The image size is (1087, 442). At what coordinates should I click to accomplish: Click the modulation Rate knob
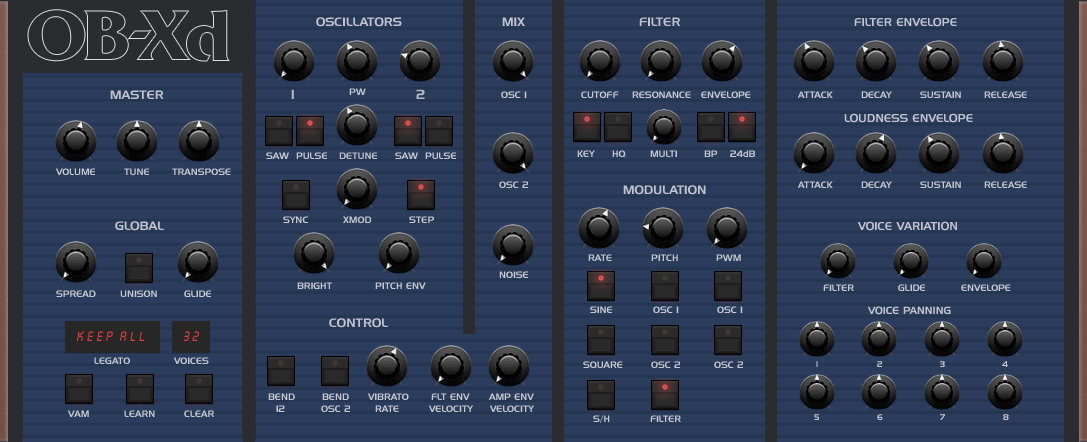[x=599, y=228]
